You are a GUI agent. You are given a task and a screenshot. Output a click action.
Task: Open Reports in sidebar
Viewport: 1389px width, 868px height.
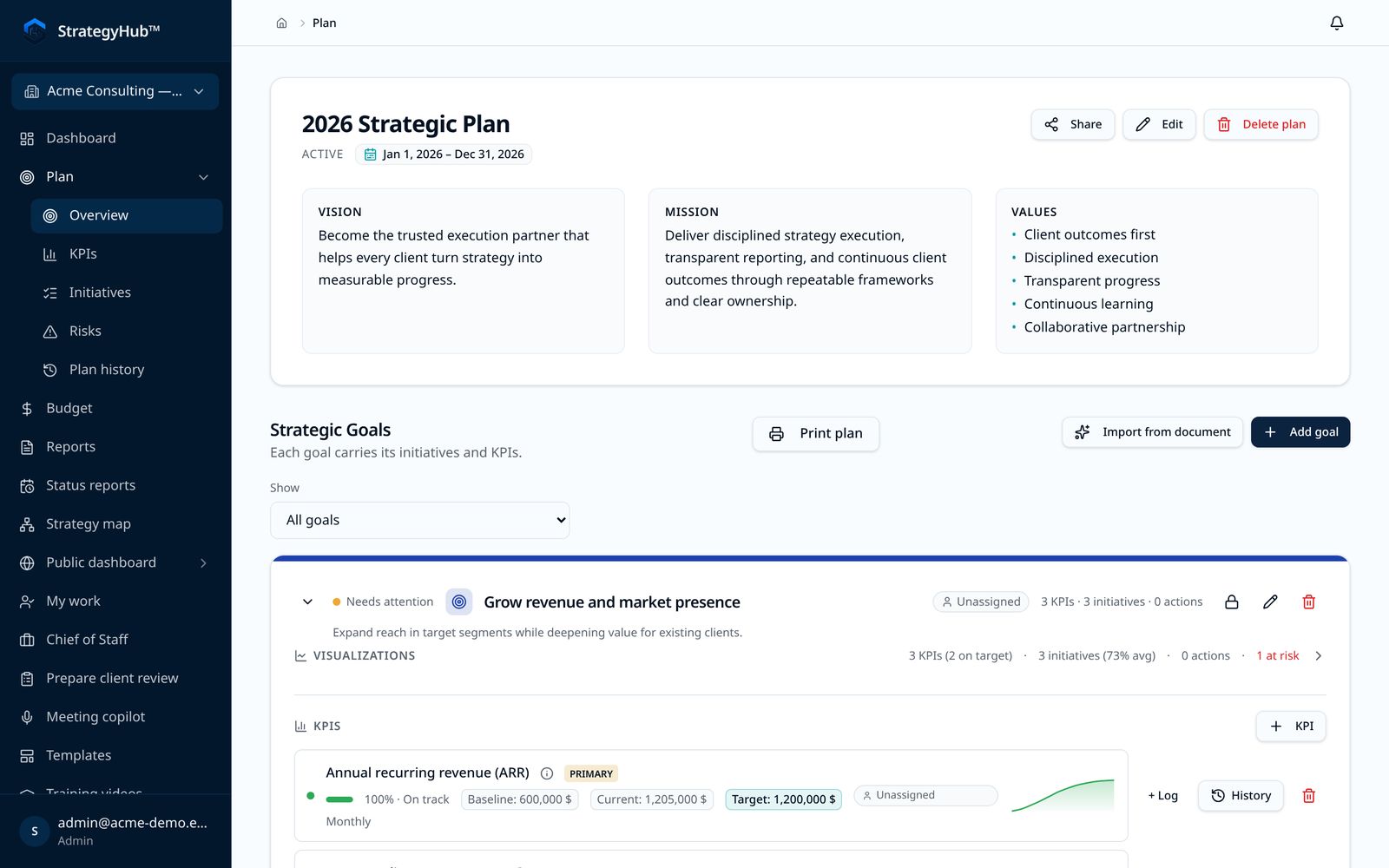(115, 447)
